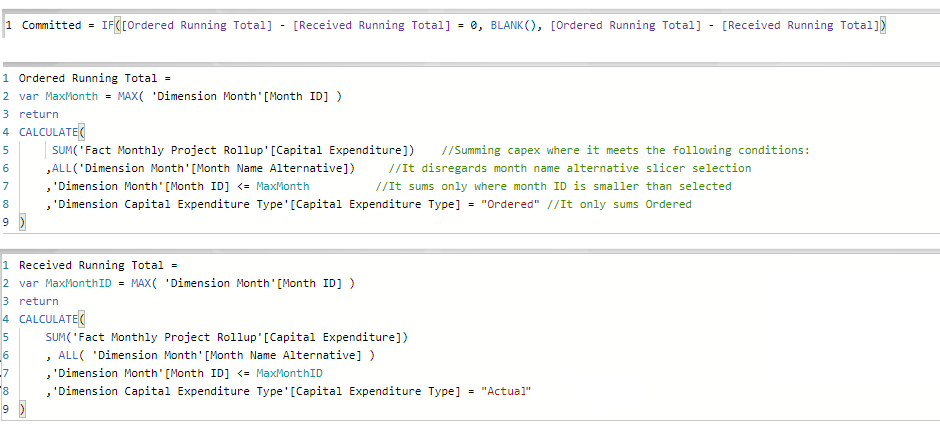940x427 pixels.
Task: Click 'Dimension Capital Expenditure Type' on the "Ordered" line
Action: pos(171,204)
